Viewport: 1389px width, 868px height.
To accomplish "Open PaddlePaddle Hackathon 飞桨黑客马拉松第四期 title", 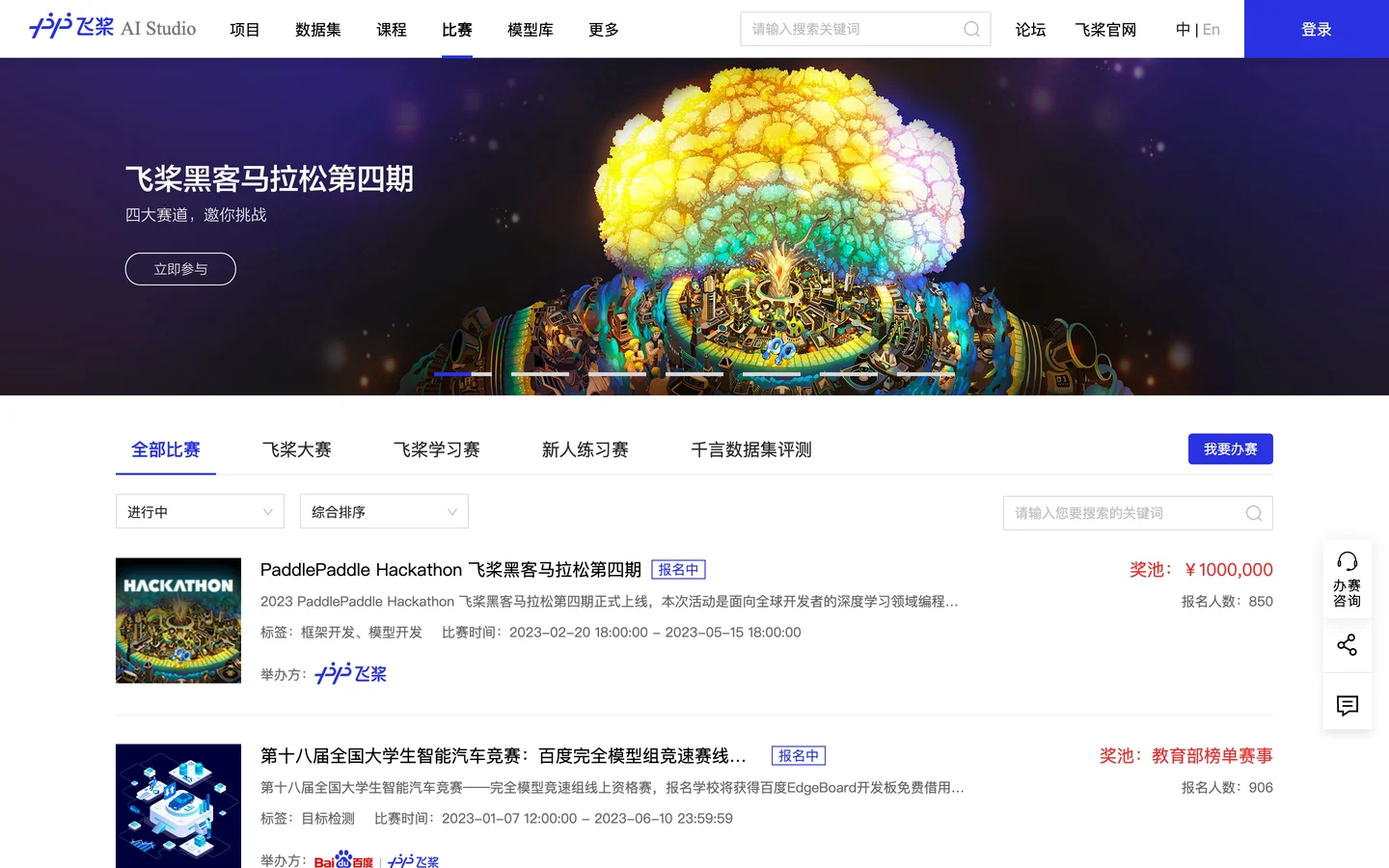I will point(450,570).
